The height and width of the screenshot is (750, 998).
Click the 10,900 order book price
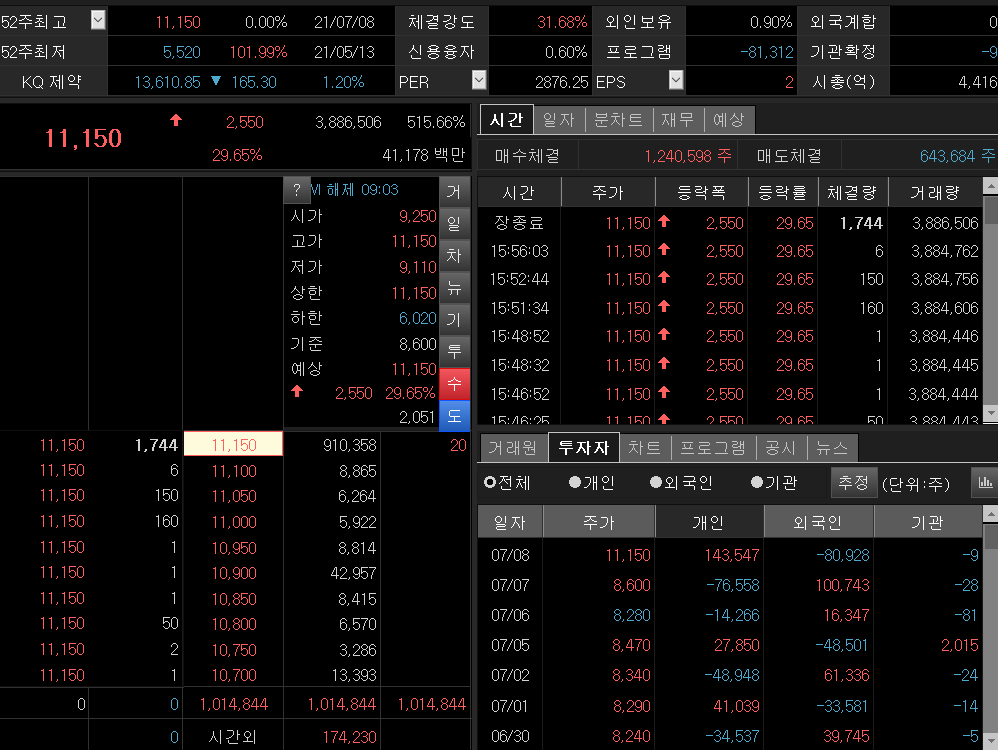pyautogui.click(x=234, y=573)
